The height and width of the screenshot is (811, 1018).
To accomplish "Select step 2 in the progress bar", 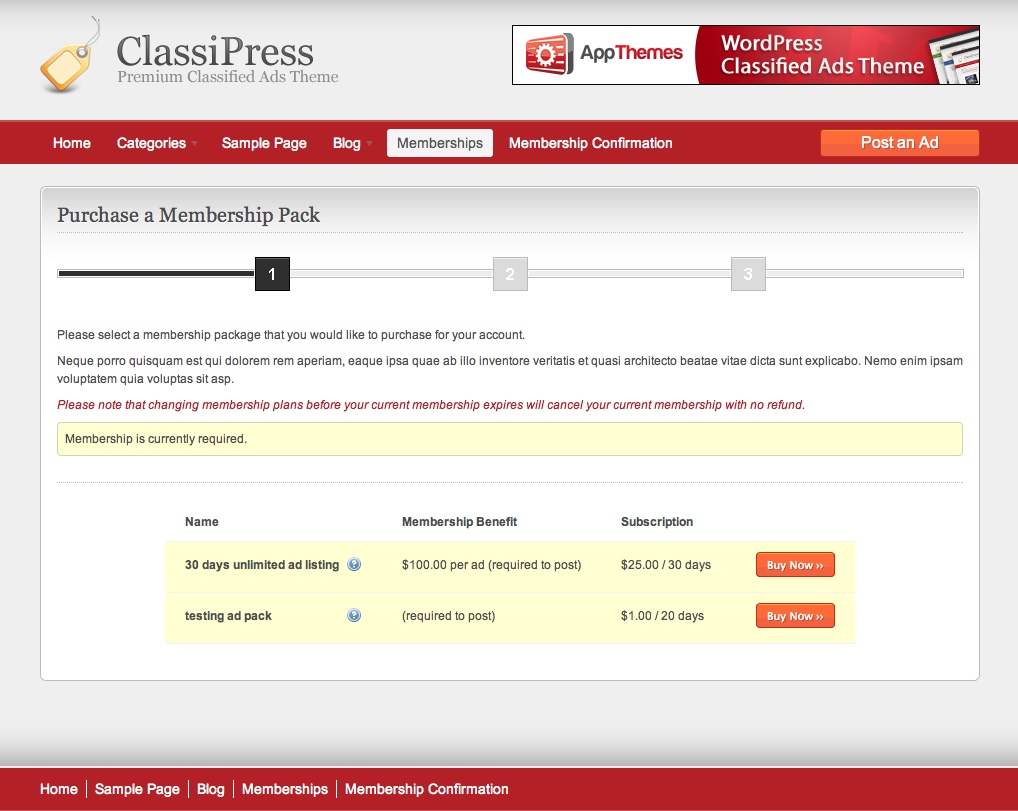I will pos(510,274).
